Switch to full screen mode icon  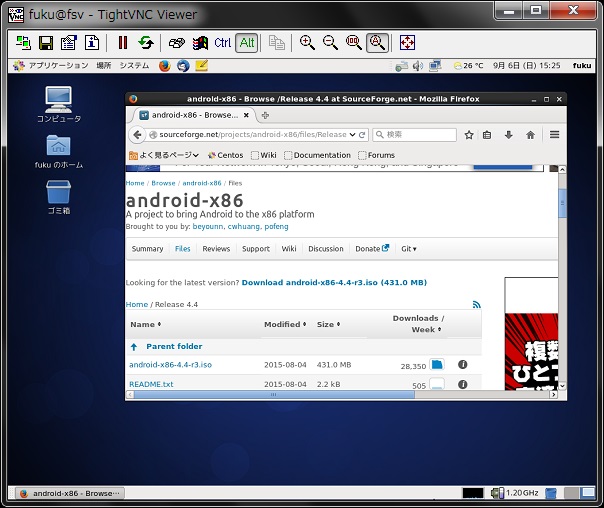[407, 42]
